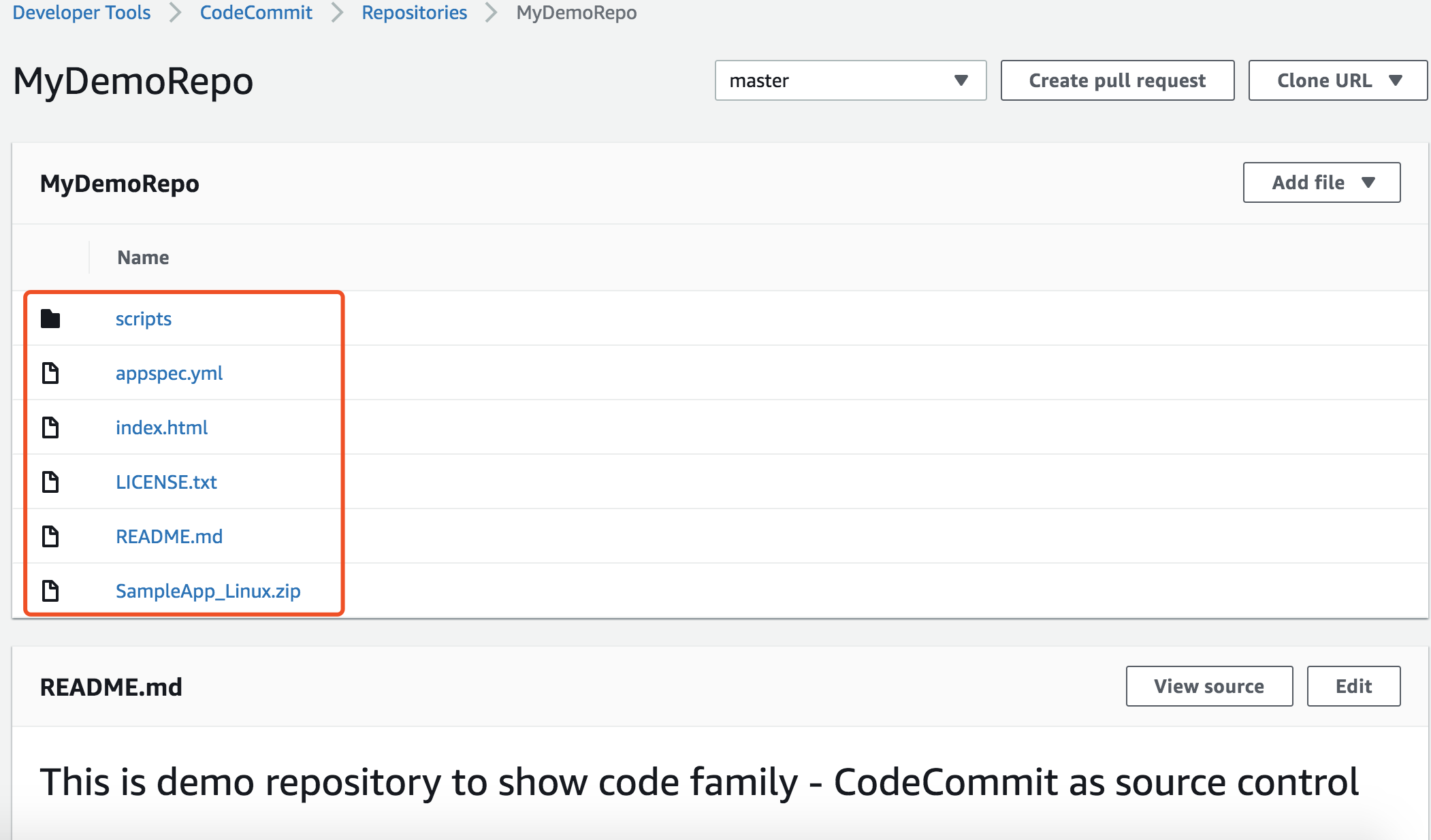Click the README demo repository description text
This screenshot has height=840, width=1431.
pyautogui.click(x=699, y=781)
